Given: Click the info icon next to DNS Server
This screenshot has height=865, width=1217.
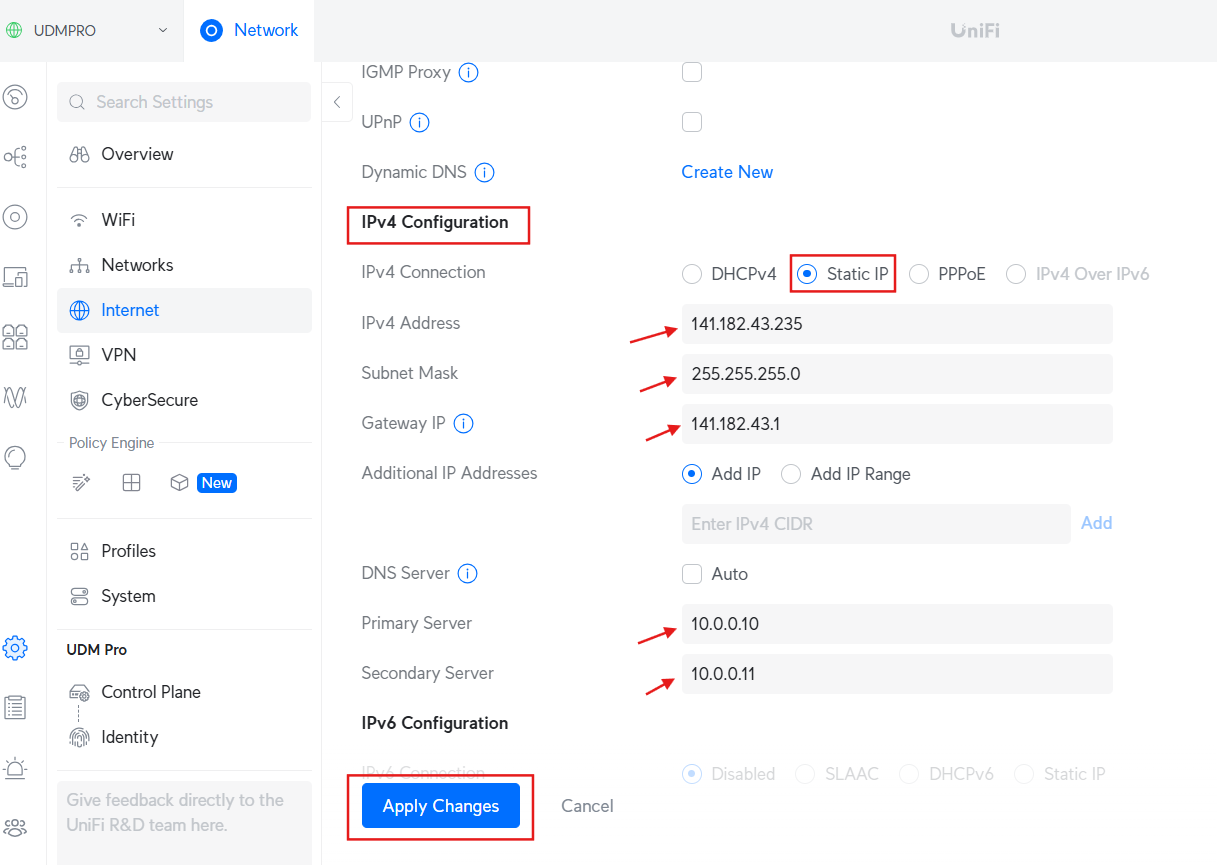Looking at the screenshot, I should click(467, 573).
